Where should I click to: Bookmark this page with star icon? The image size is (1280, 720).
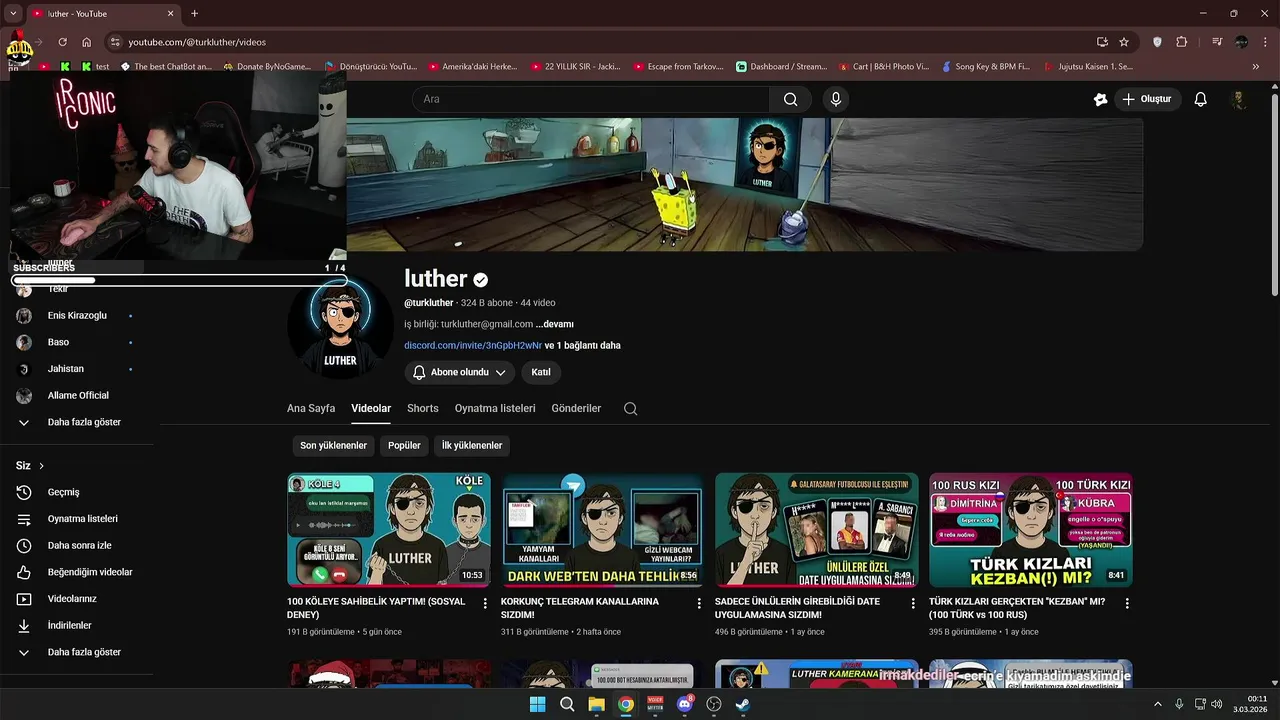(1124, 42)
